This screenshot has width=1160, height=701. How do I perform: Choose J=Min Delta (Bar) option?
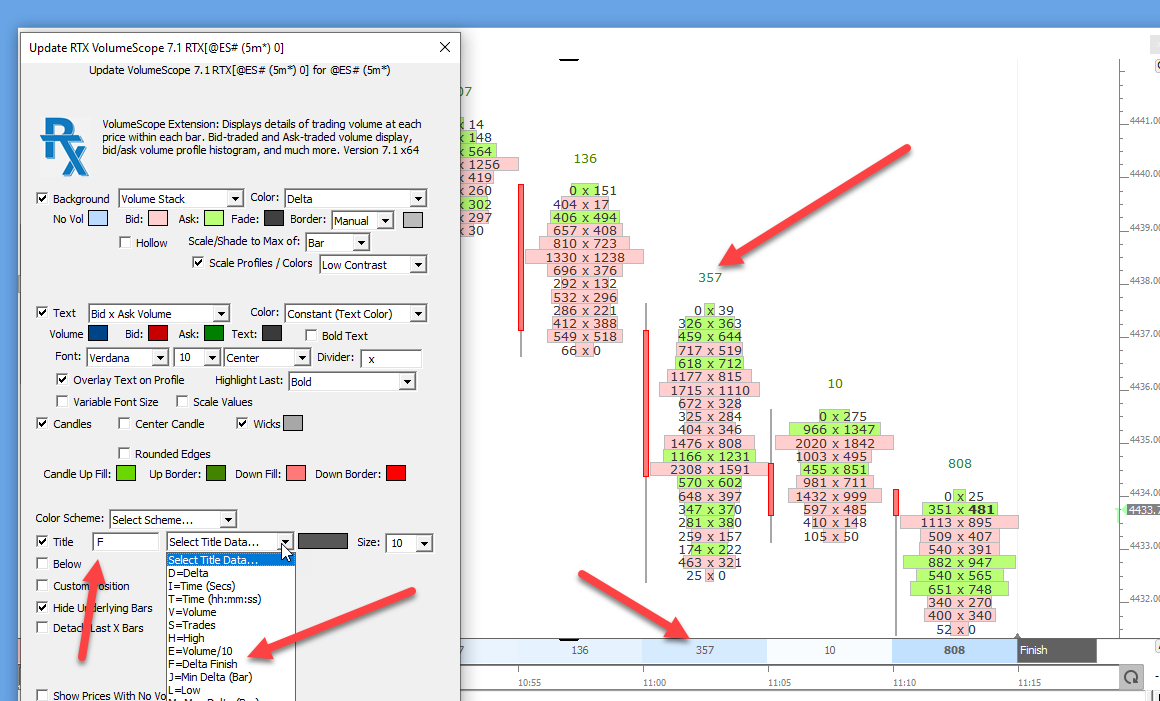point(231,677)
